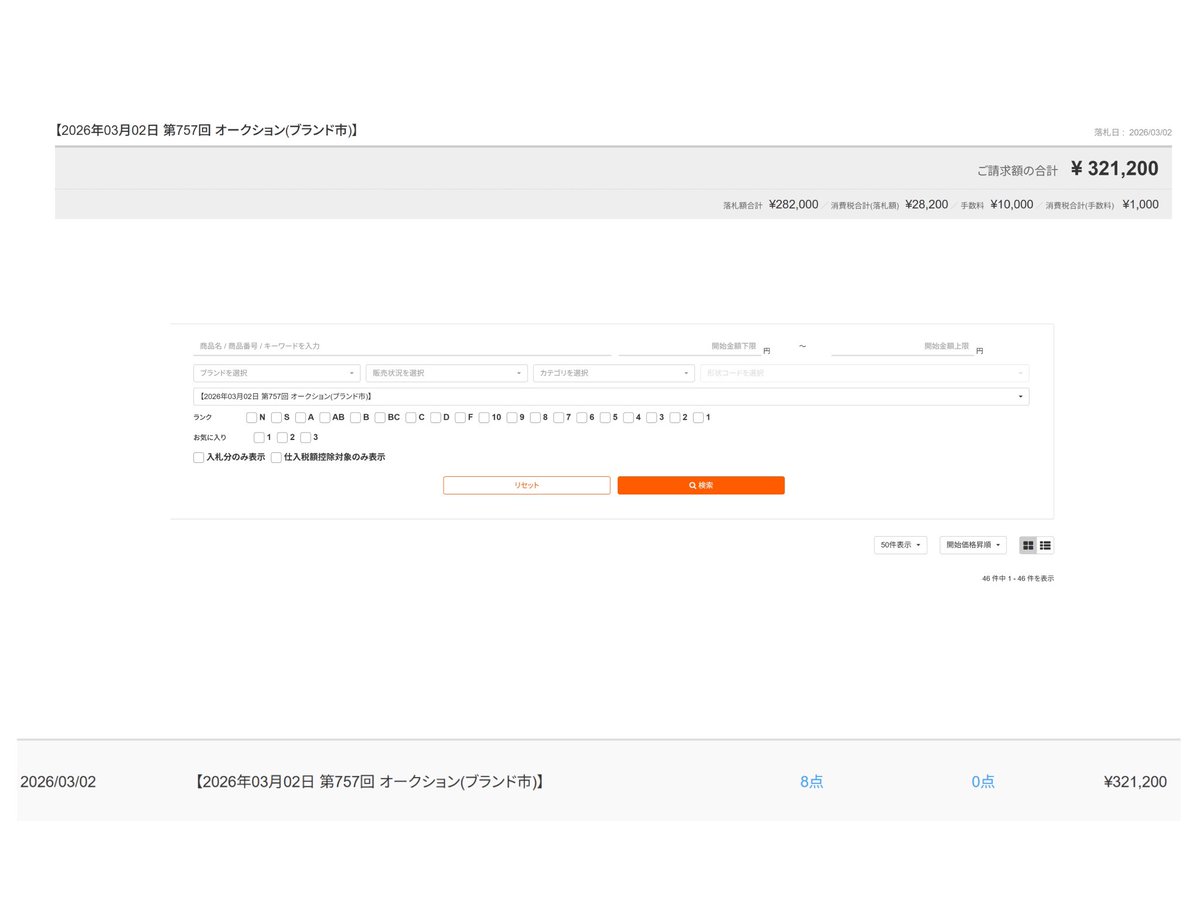Click the リセット button

point(527,485)
